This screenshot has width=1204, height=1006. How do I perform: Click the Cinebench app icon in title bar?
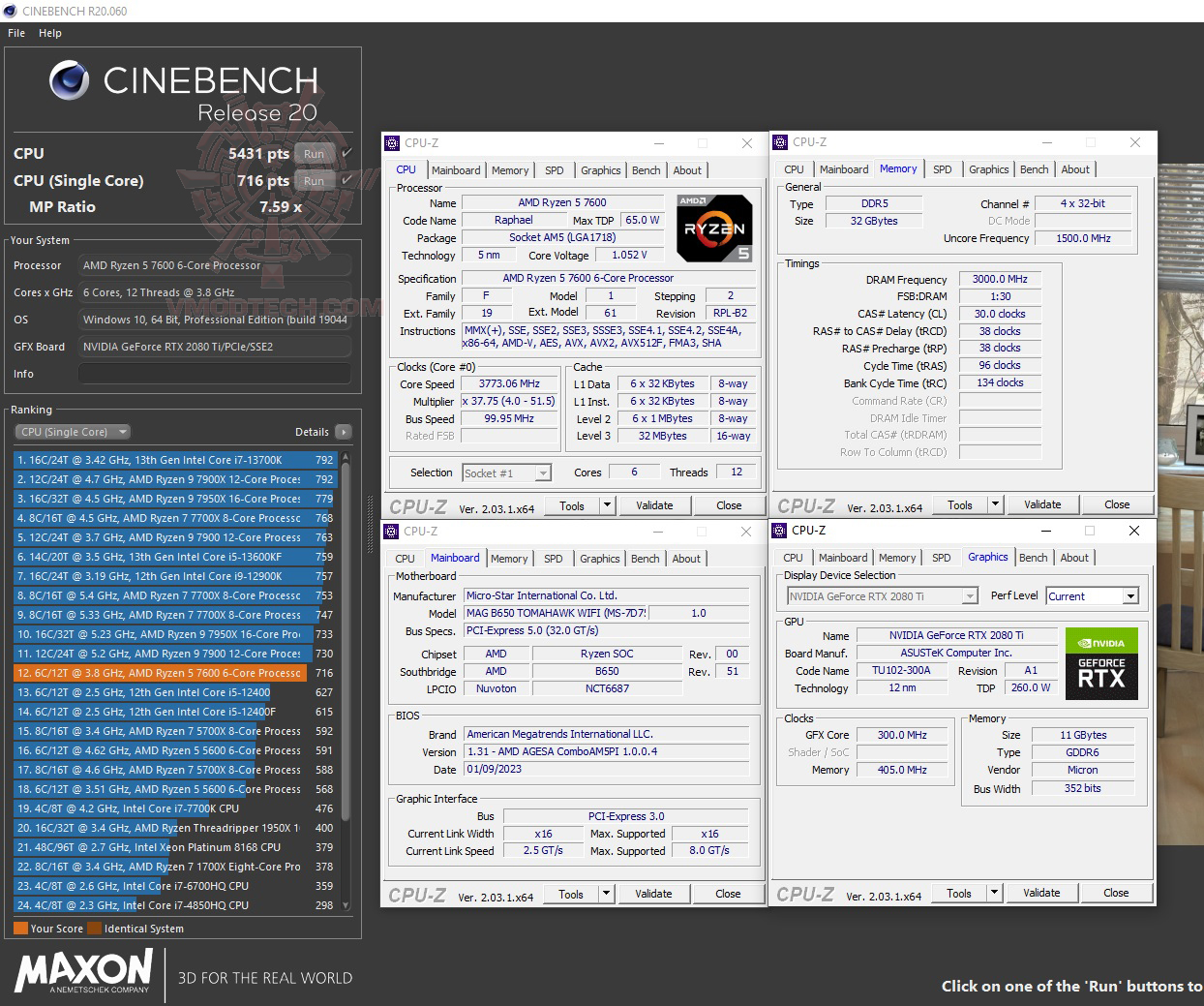10,11
